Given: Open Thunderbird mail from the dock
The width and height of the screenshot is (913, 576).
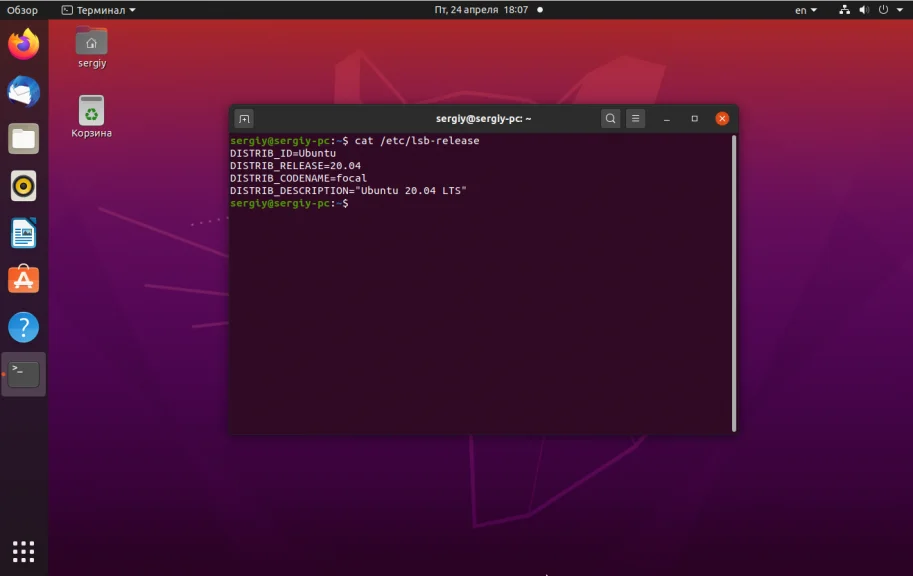Looking at the screenshot, I should tap(24, 92).
